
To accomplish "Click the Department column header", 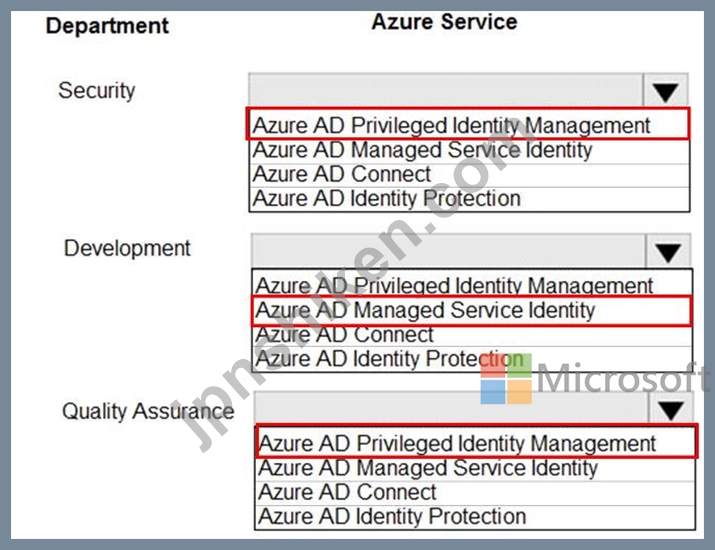I will 108,26.
